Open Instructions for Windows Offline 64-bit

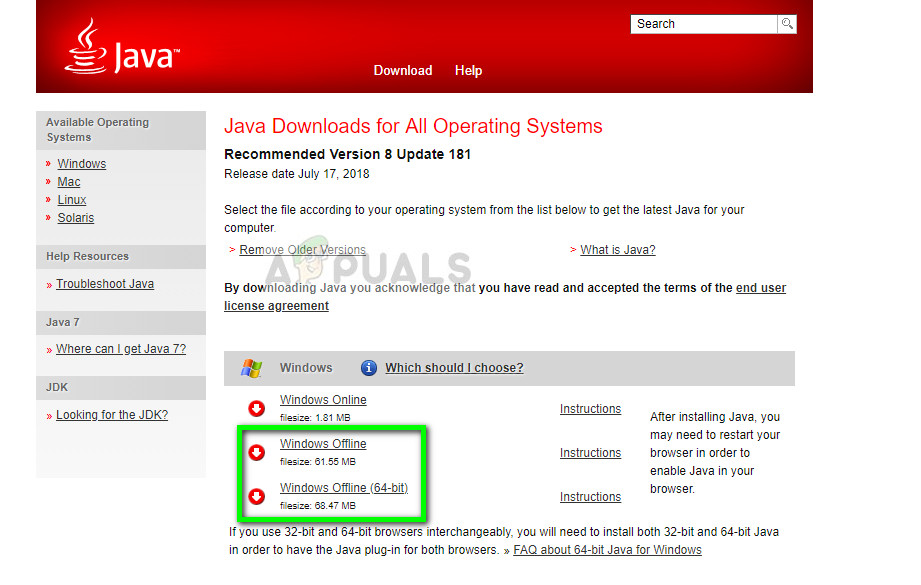click(590, 497)
